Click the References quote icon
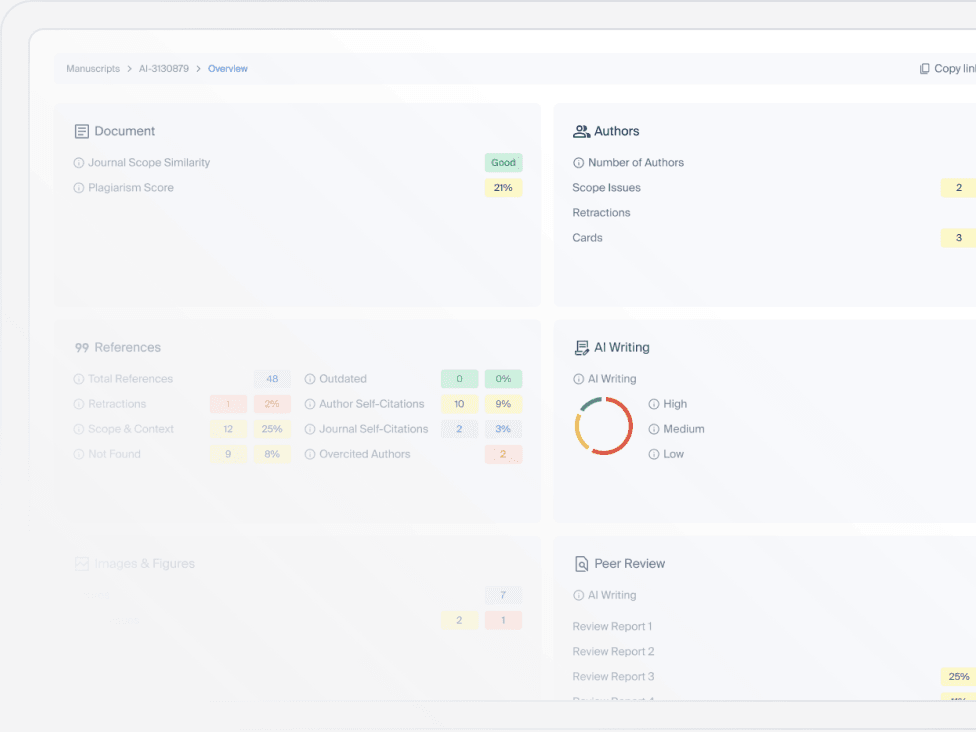 [x=82, y=348]
